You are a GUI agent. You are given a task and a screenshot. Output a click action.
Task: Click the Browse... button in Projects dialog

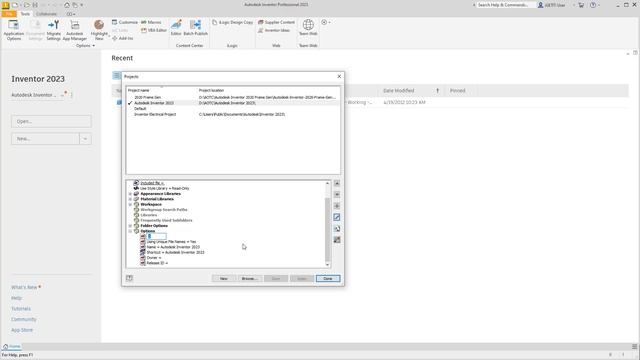(x=249, y=278)
